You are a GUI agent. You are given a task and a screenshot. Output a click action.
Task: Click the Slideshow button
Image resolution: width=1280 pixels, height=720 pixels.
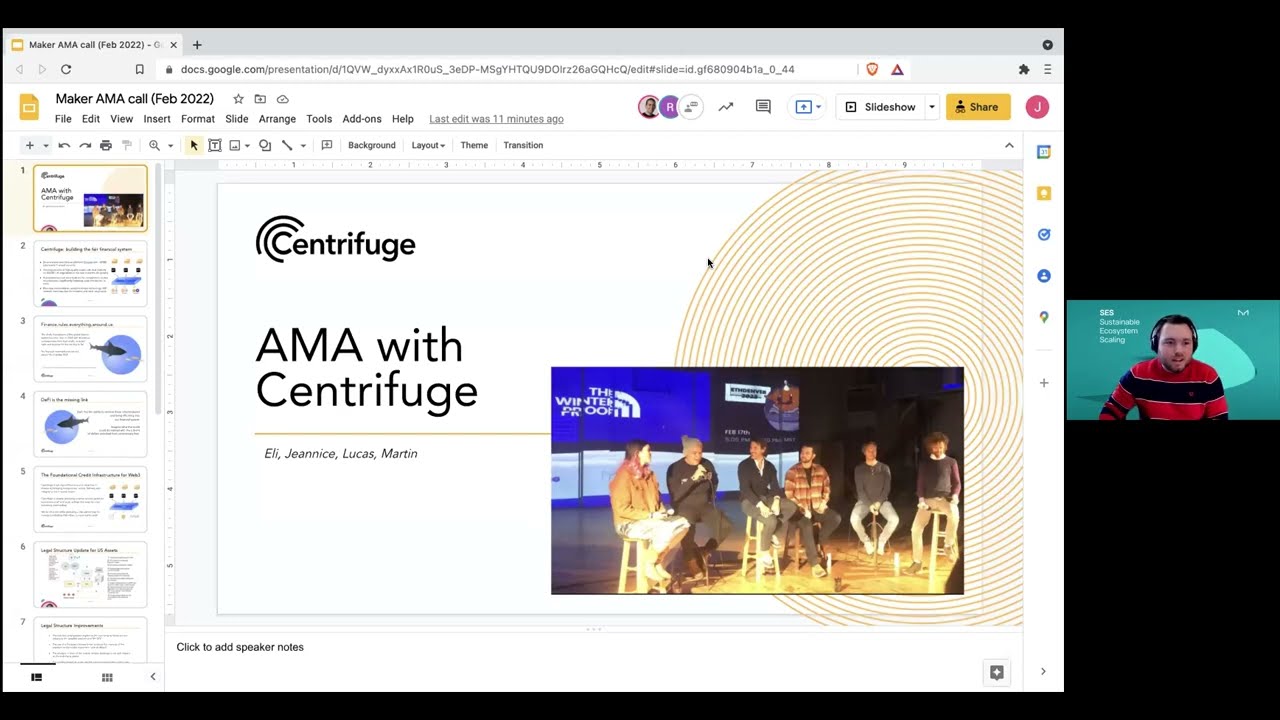point(880,107)
